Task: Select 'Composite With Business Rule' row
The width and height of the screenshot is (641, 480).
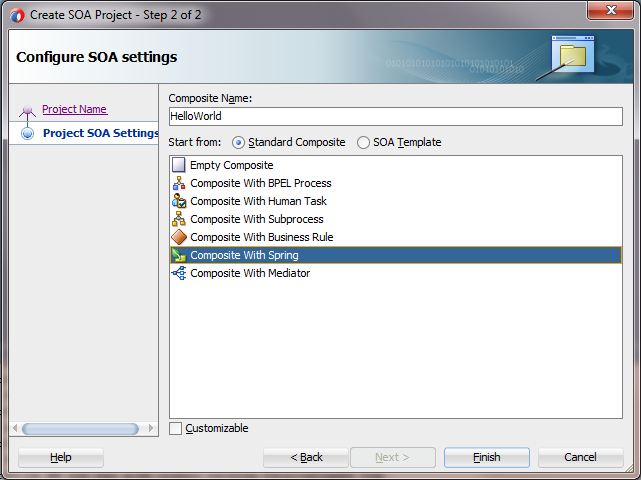Action: click(x=396, y=237)
